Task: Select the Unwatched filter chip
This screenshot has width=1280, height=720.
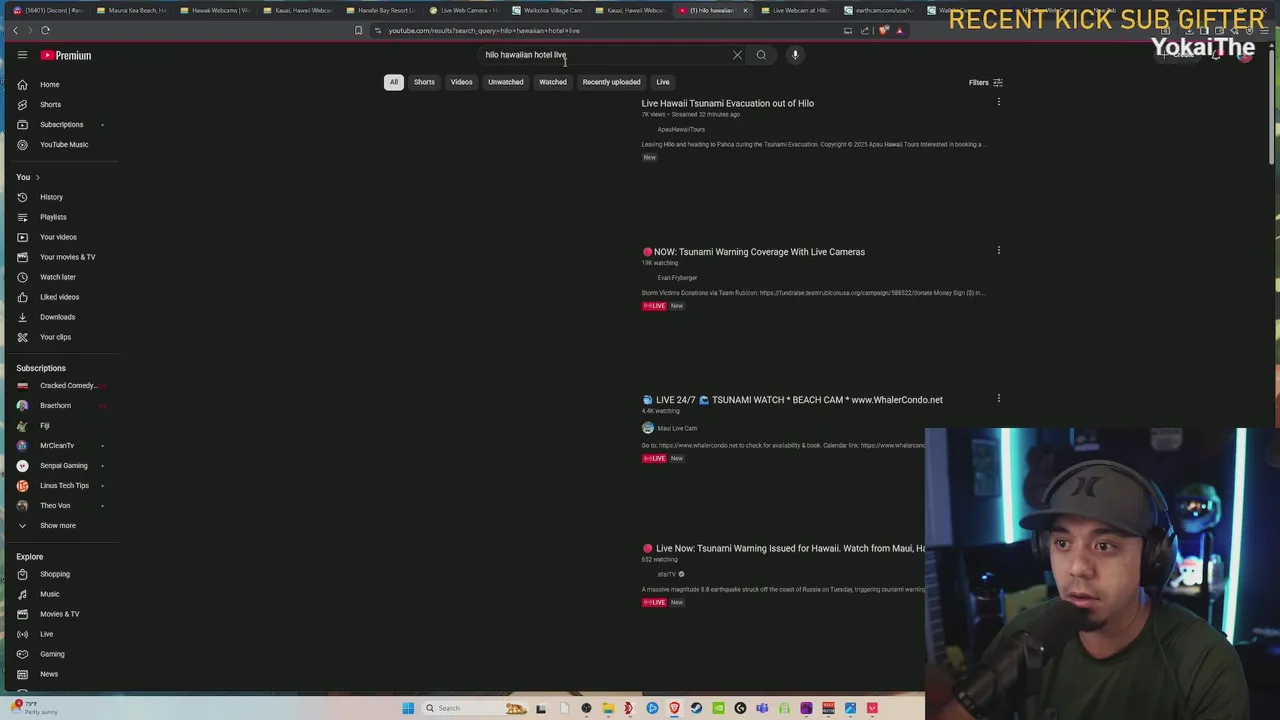Action: tap(505, 82)
